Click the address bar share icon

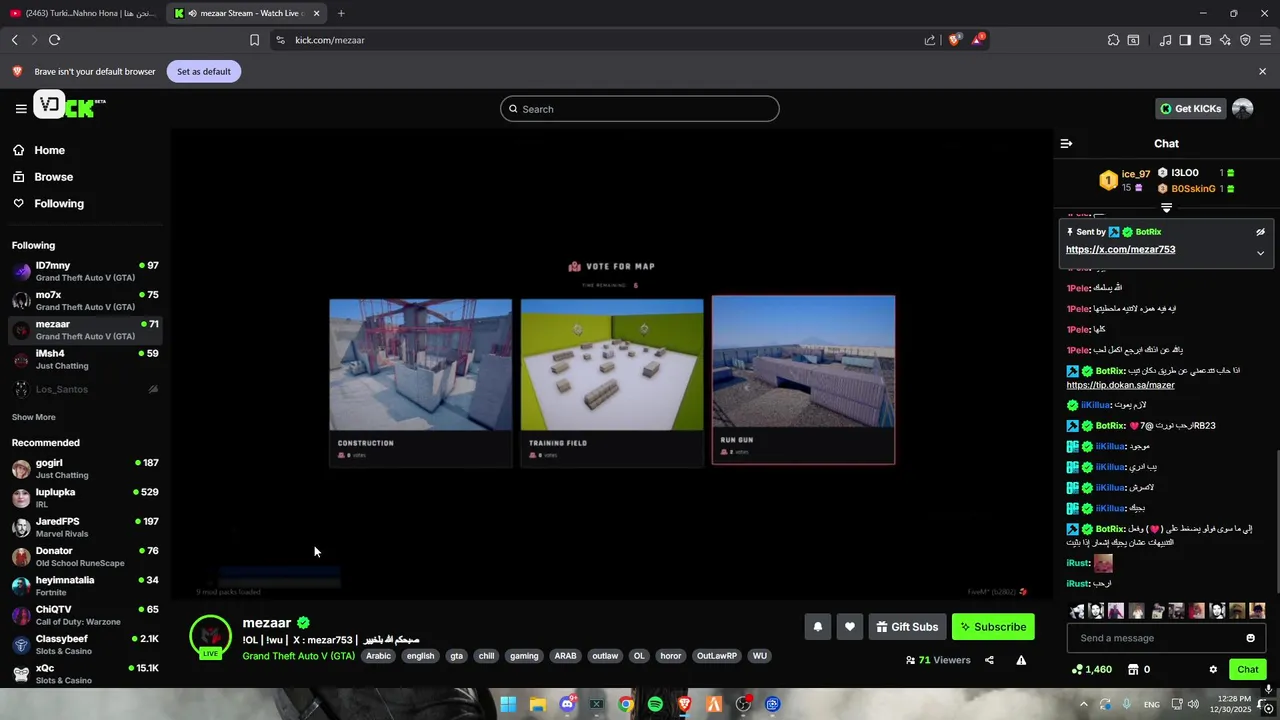[x=930, y=40]
